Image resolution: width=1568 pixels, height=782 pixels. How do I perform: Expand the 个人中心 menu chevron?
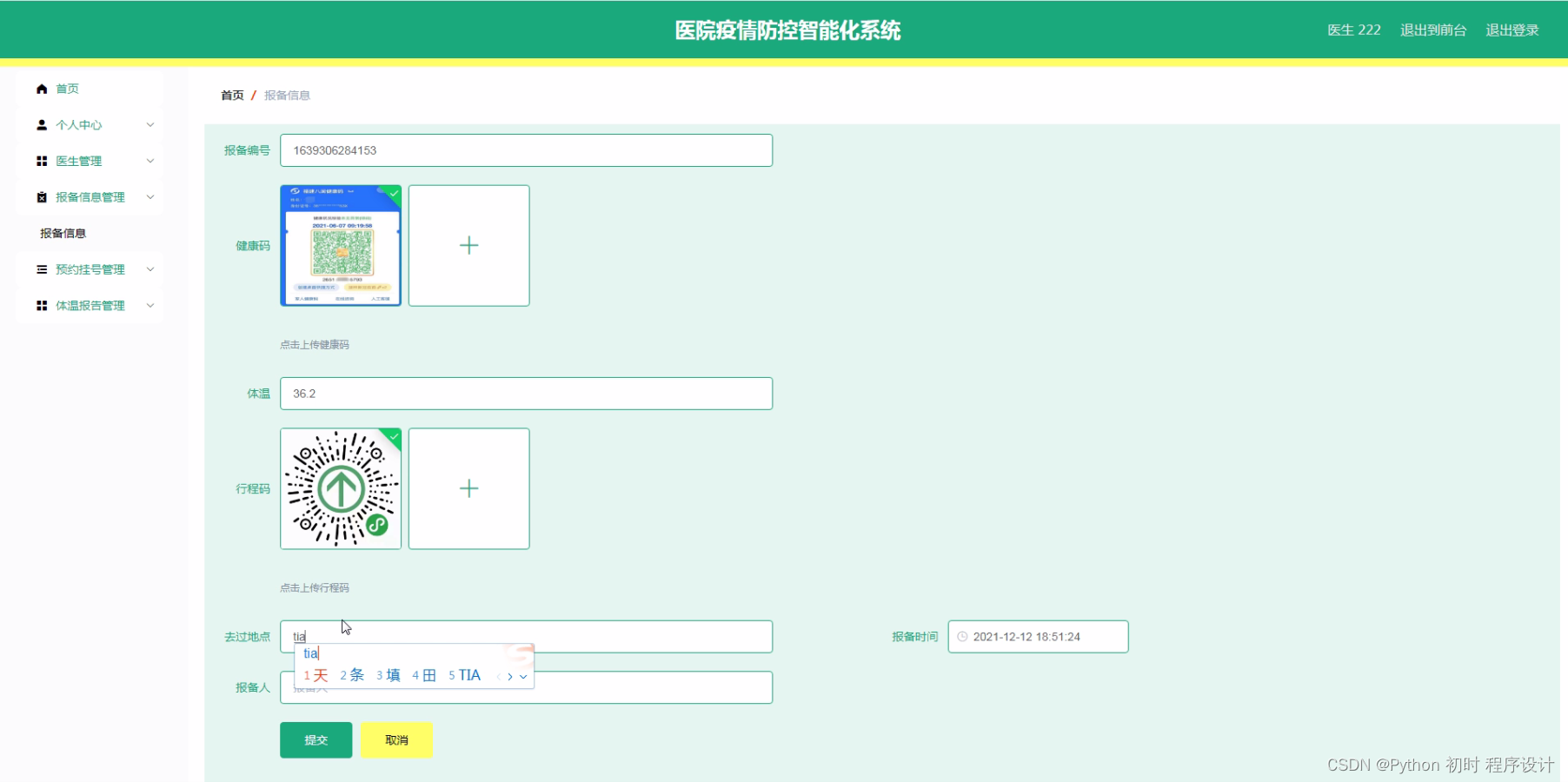(150, 125)
